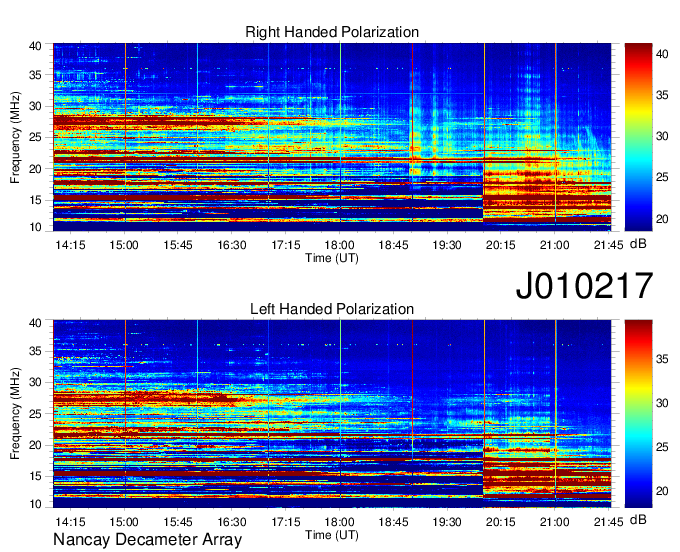Screen dimensions: 680x552
Task: Click the lower plot's 10 MHz tick
Action: (x=35, y=504)
